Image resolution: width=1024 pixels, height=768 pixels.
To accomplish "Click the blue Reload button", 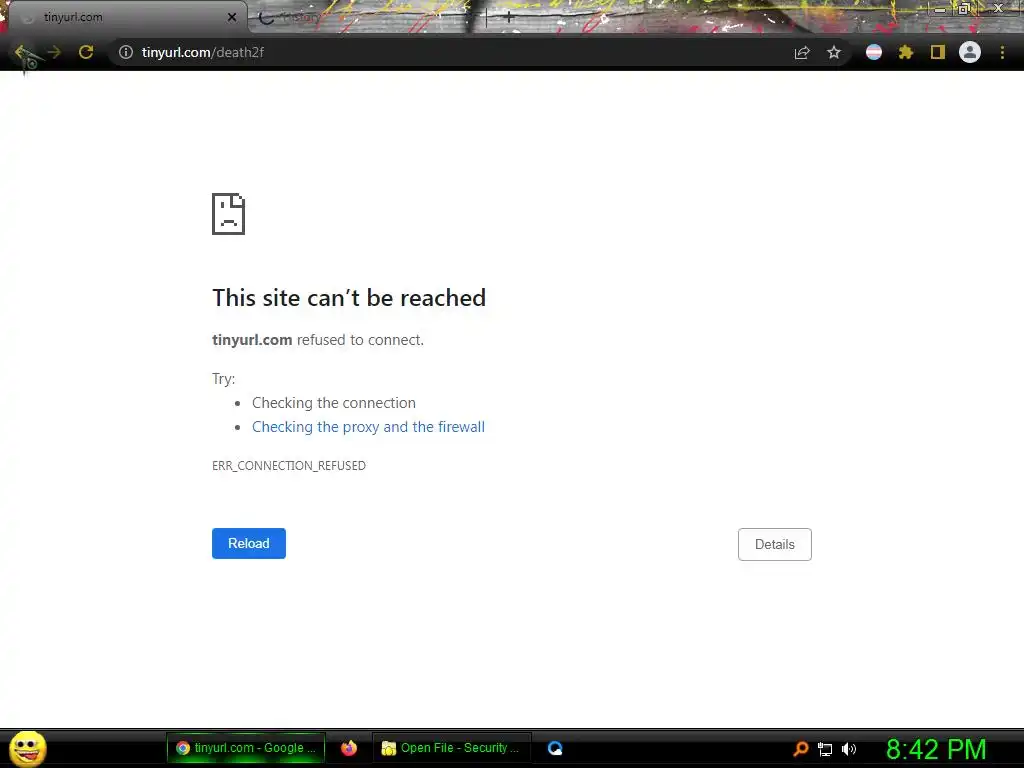I will click(249, 543).
